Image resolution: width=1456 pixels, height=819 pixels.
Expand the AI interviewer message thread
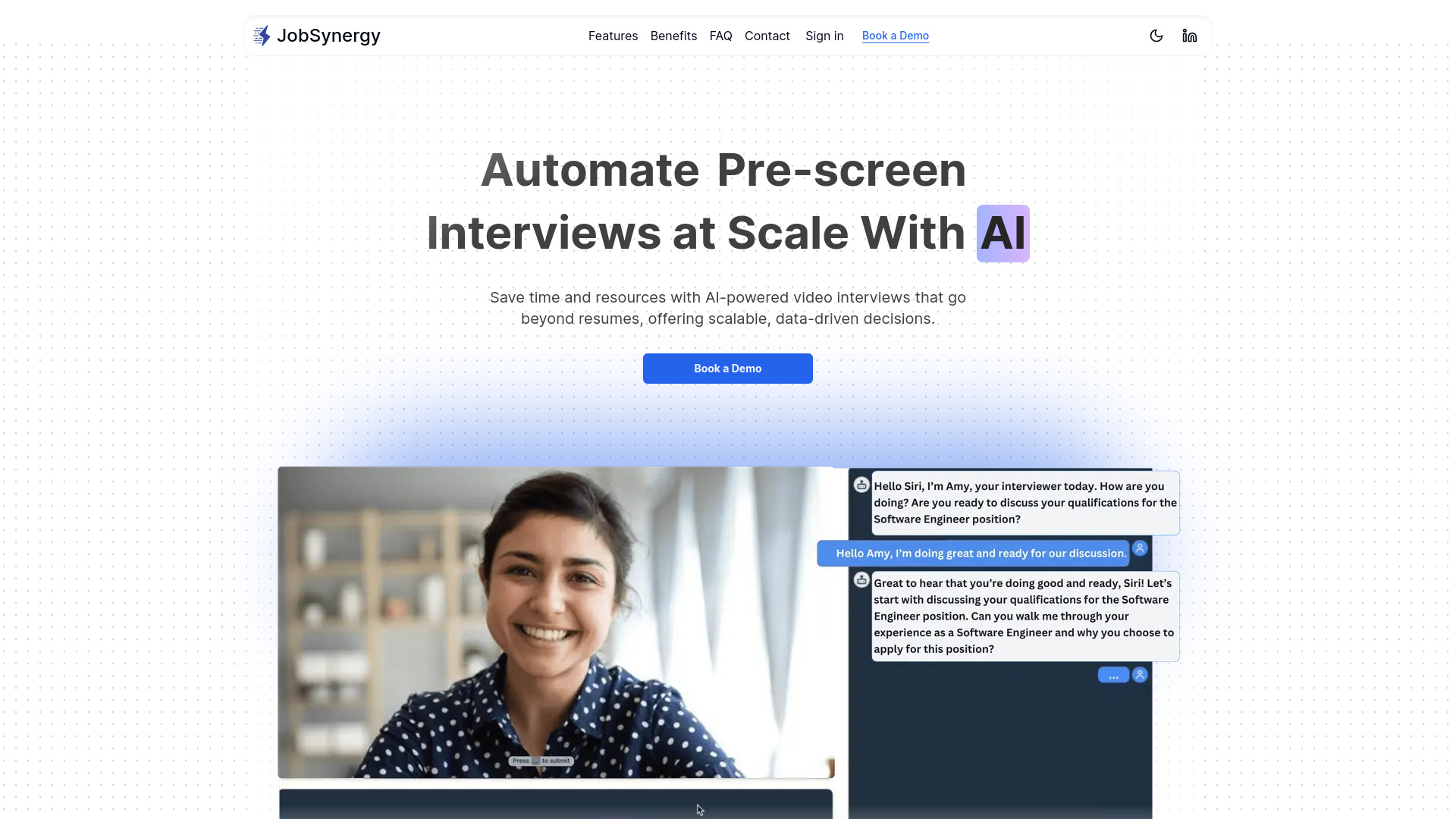click(x=1112, y=675)
